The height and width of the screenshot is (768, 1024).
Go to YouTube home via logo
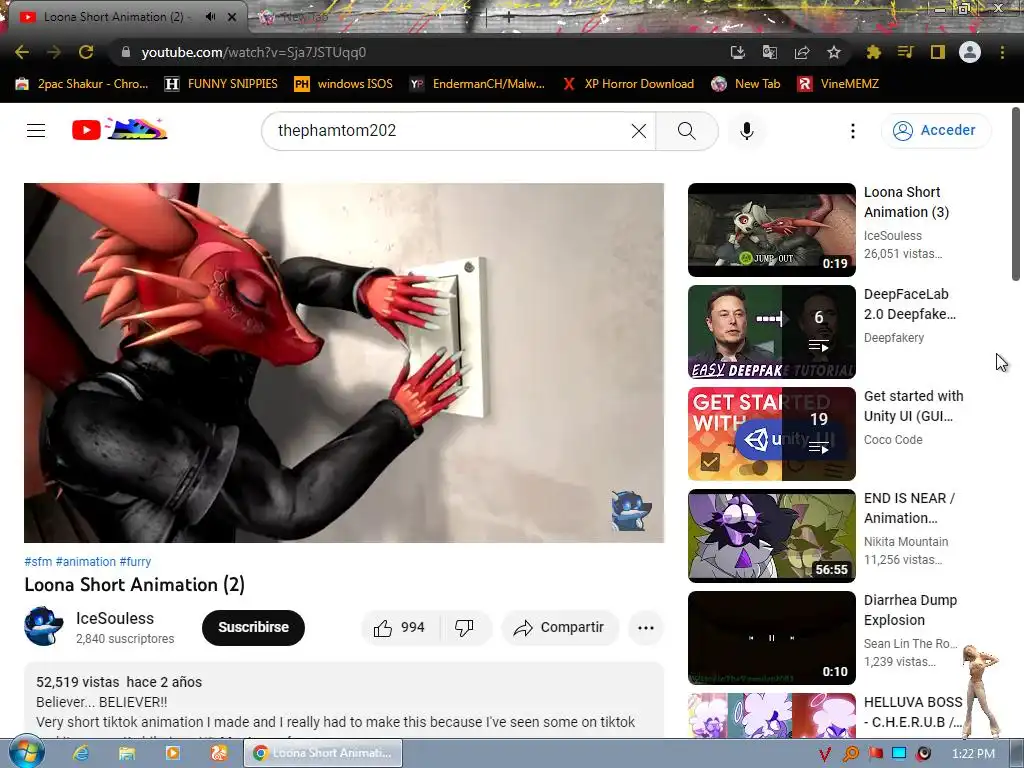[120, 130]
